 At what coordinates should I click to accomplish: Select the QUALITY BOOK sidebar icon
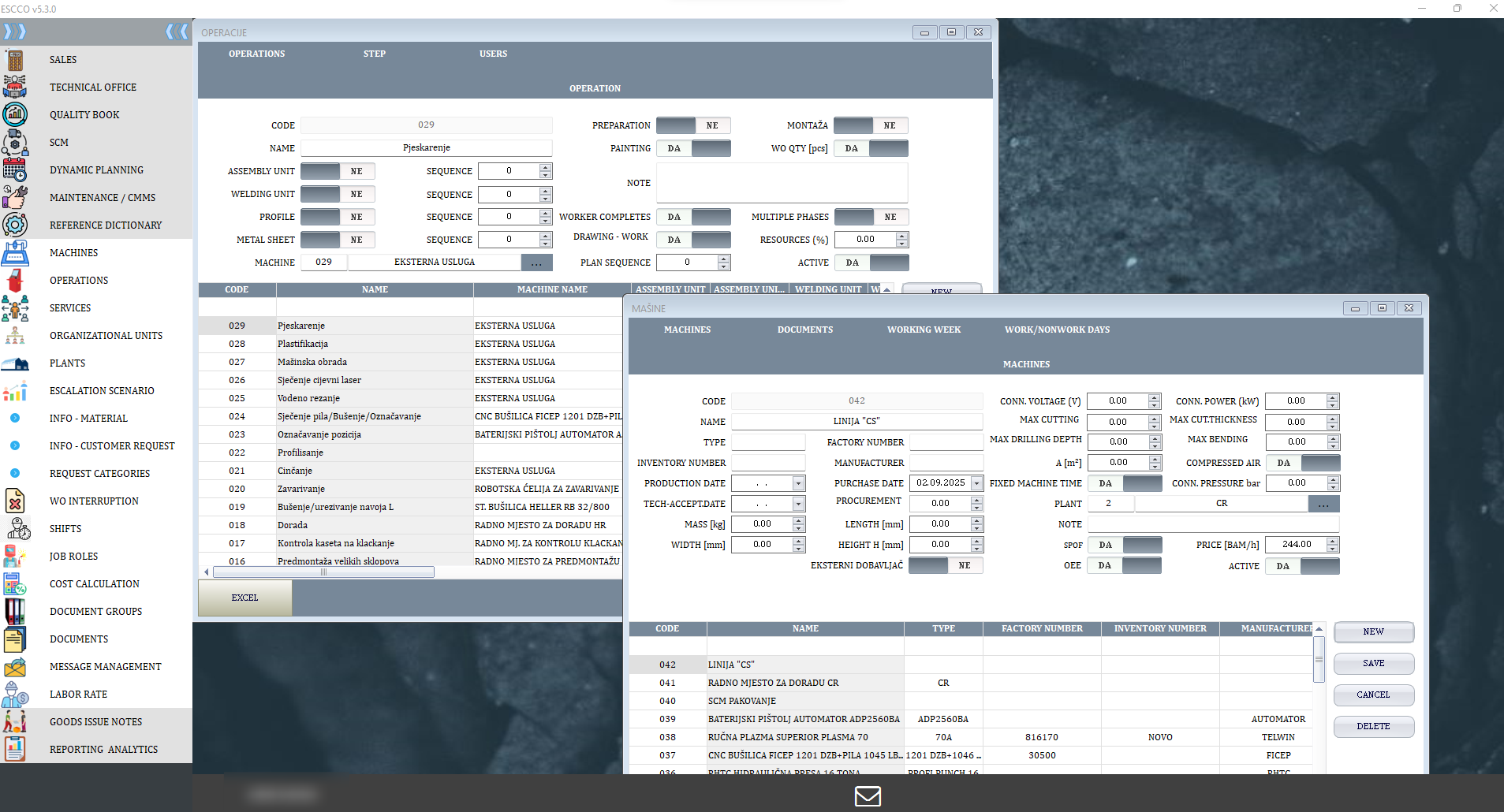click(x=16, y=114)
